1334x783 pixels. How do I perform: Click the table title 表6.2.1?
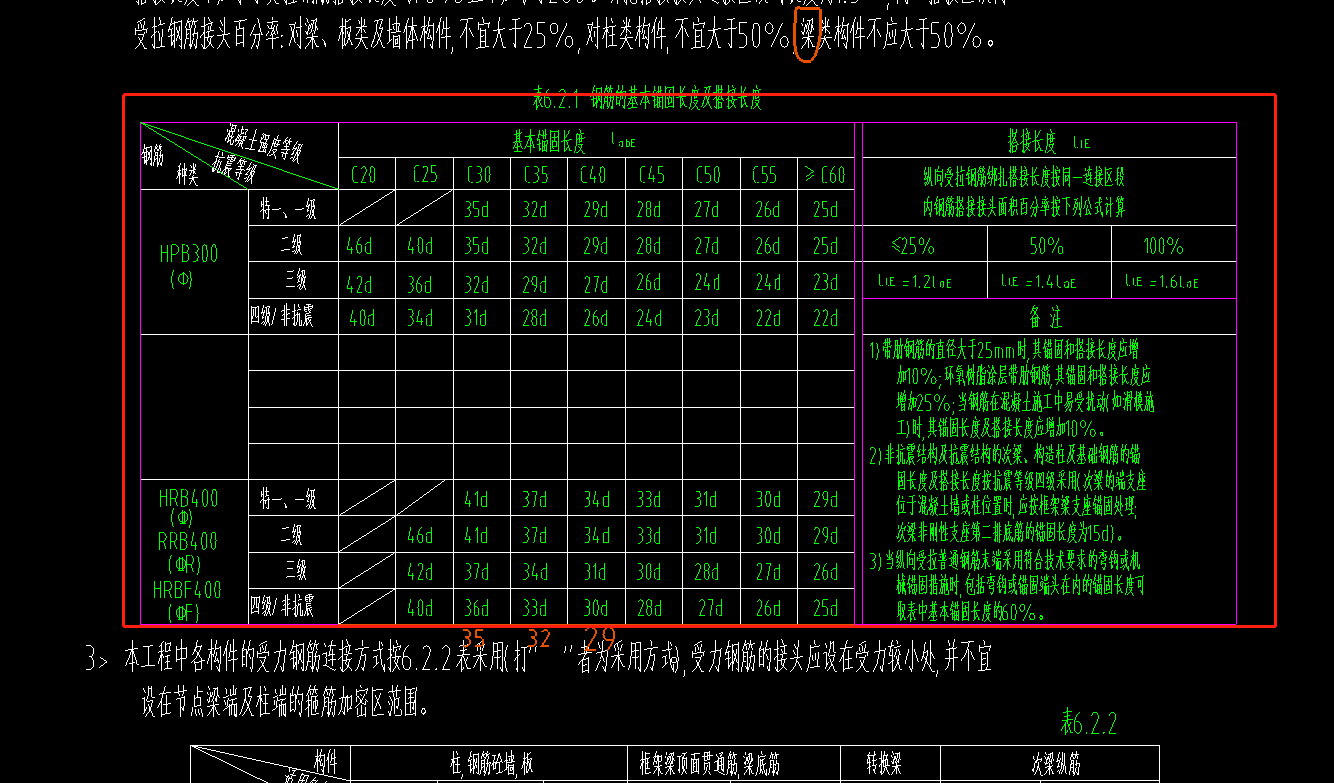[x=648, y=100]
